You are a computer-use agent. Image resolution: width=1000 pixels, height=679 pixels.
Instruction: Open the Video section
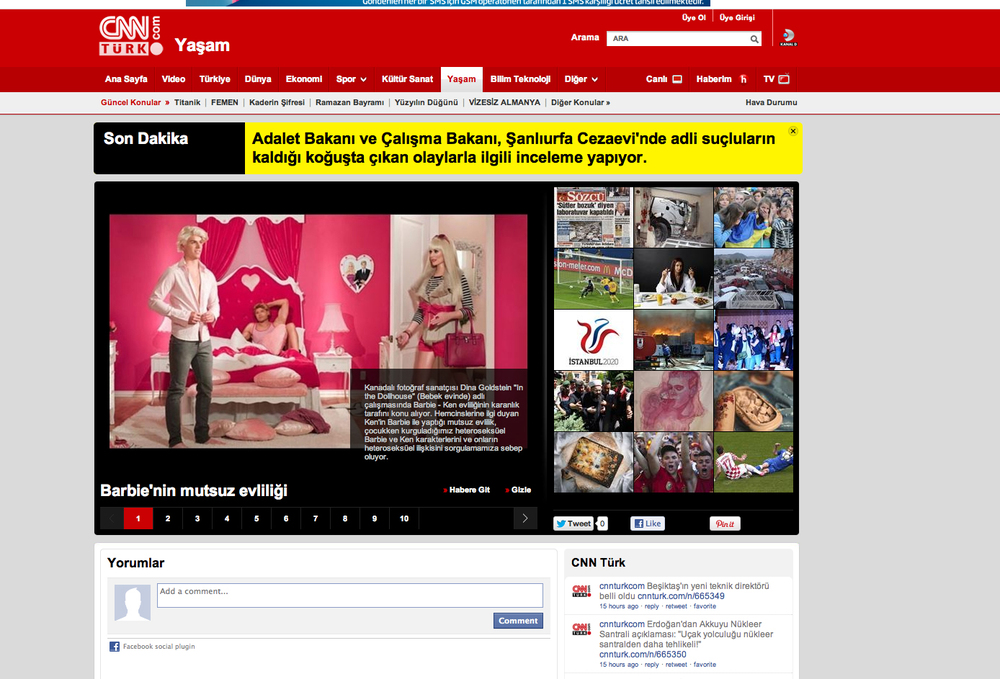173,79
